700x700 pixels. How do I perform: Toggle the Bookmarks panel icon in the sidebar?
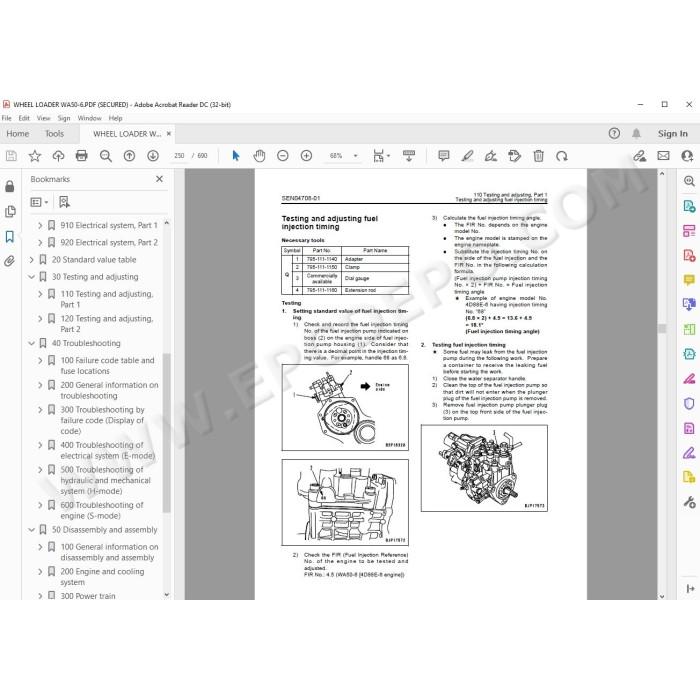click(x=9, y=236)
